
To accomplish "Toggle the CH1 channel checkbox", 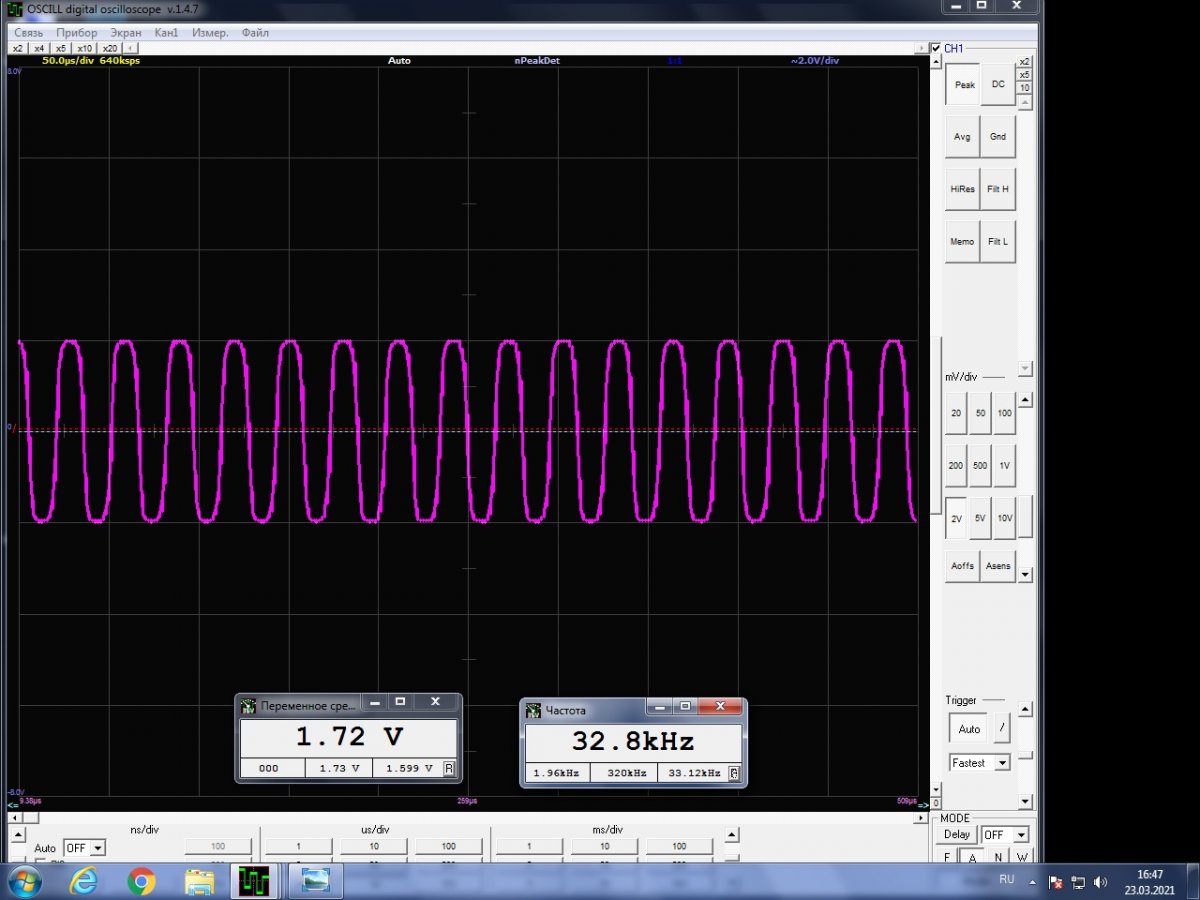I will click(936, 48).
